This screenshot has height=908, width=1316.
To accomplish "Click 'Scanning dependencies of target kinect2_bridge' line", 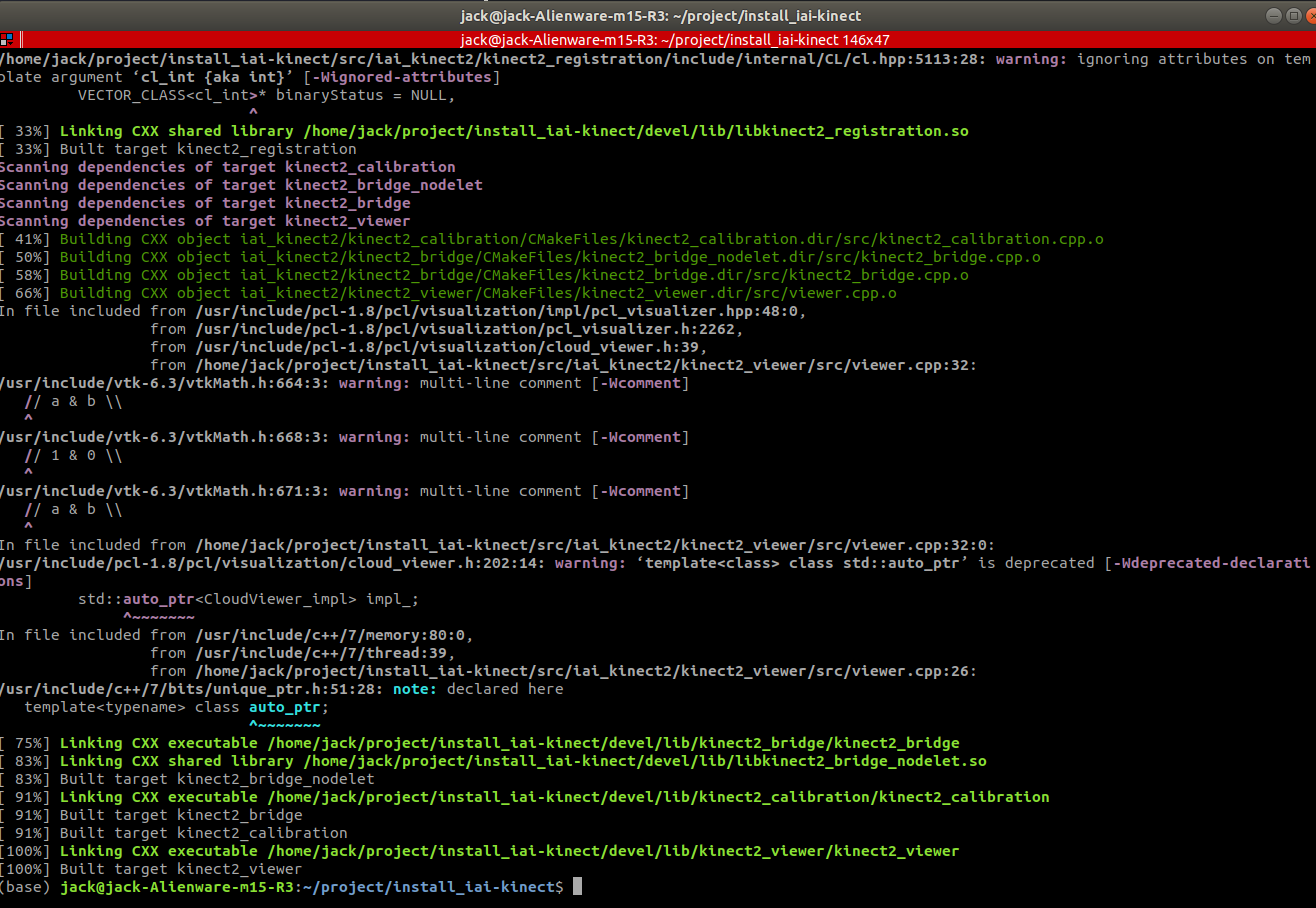I will coord(205,203).
